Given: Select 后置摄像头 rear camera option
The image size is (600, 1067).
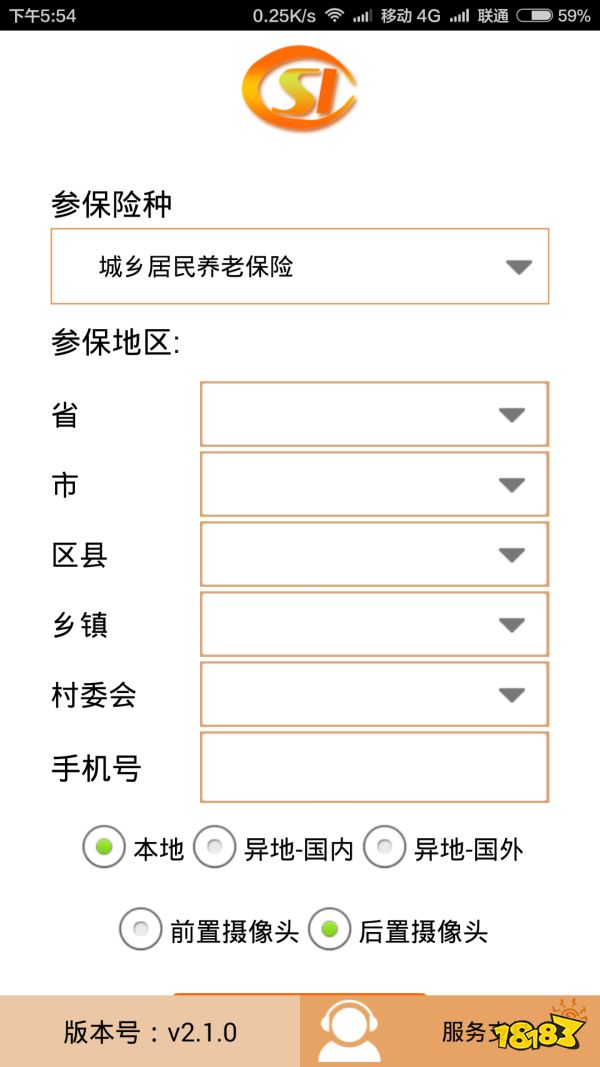Looking at the screenshot, I should coord(329,930).
